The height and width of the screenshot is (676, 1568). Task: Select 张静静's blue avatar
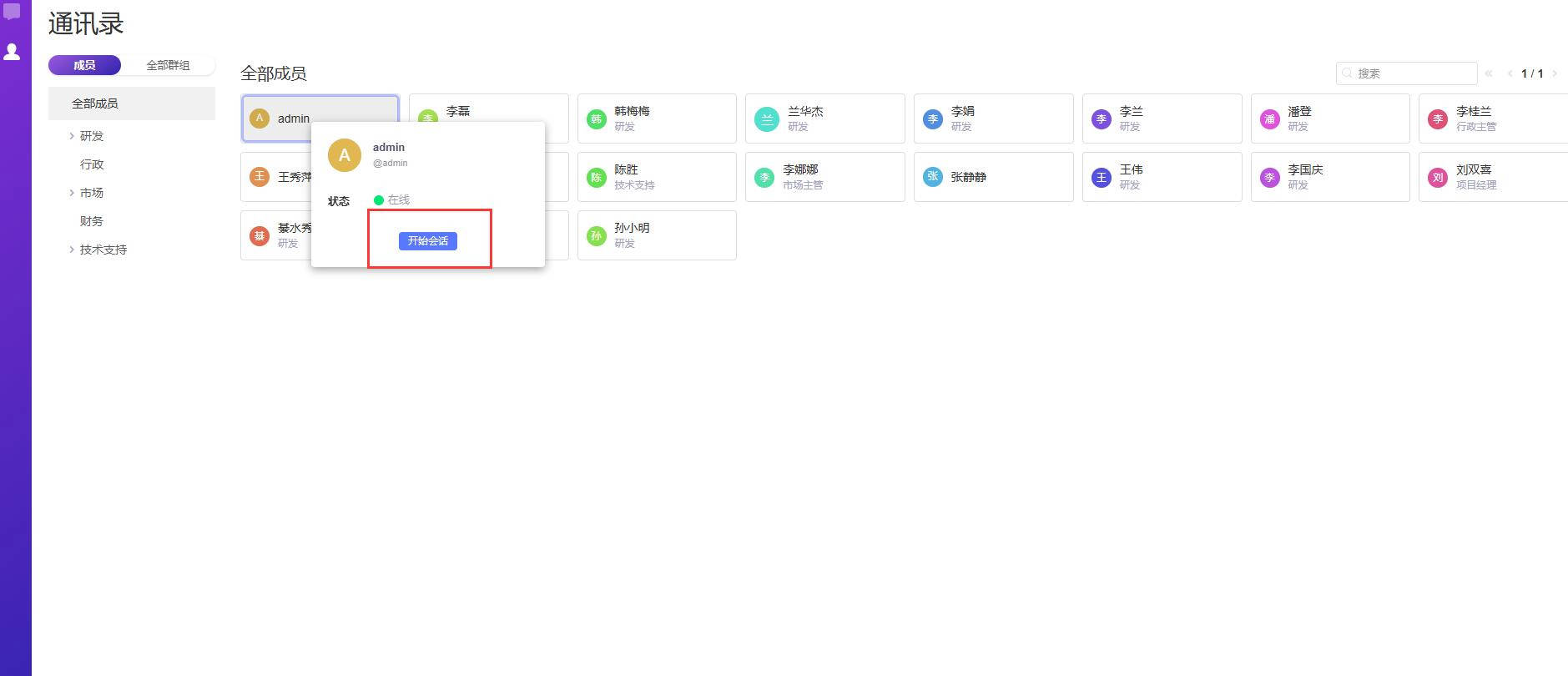pyautogui.click(x=933, y=177)
